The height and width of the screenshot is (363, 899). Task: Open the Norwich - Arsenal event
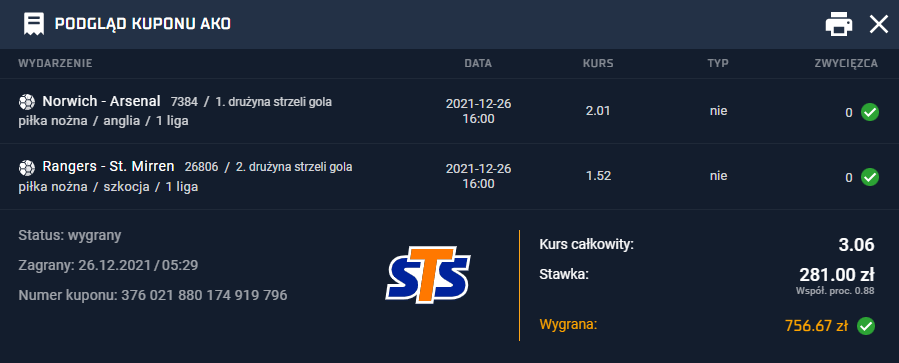click(101, 102)
